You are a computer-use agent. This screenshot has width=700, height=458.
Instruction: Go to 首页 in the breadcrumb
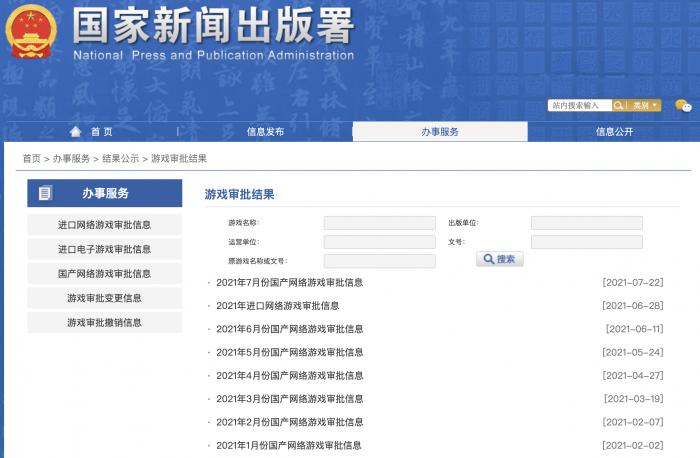31,158
